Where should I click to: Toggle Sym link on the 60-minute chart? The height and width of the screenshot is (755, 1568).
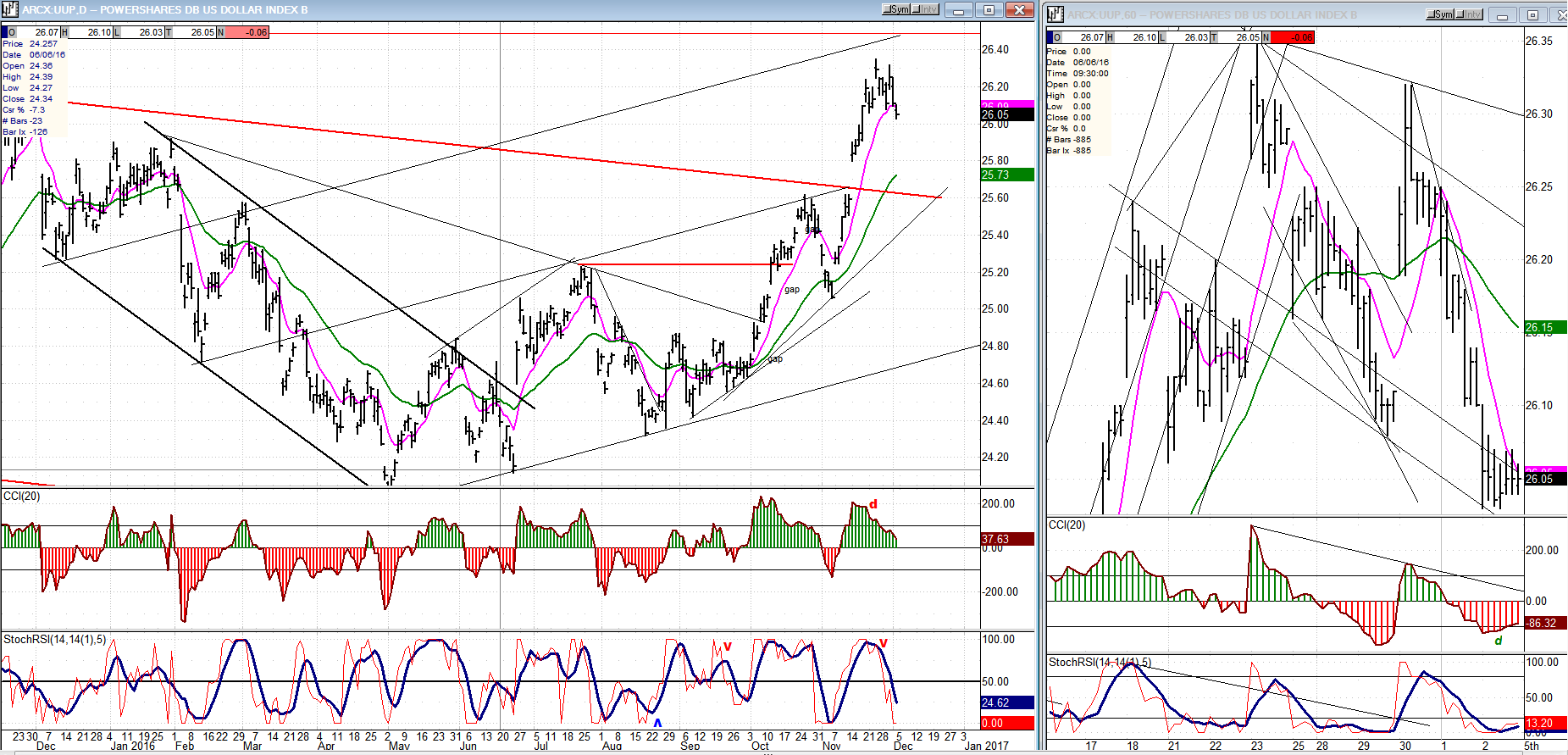(1440, 15)
